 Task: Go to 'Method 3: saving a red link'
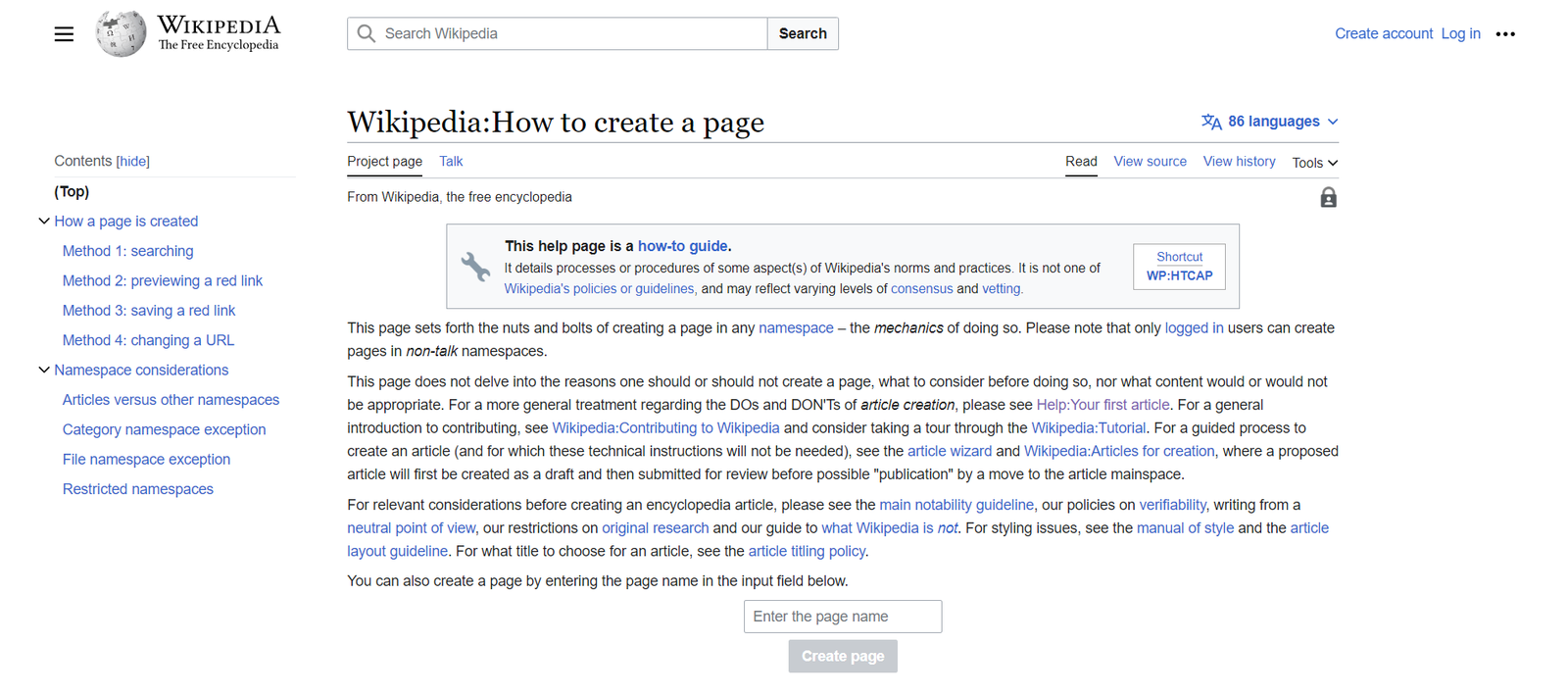click(x=149, y=311)
